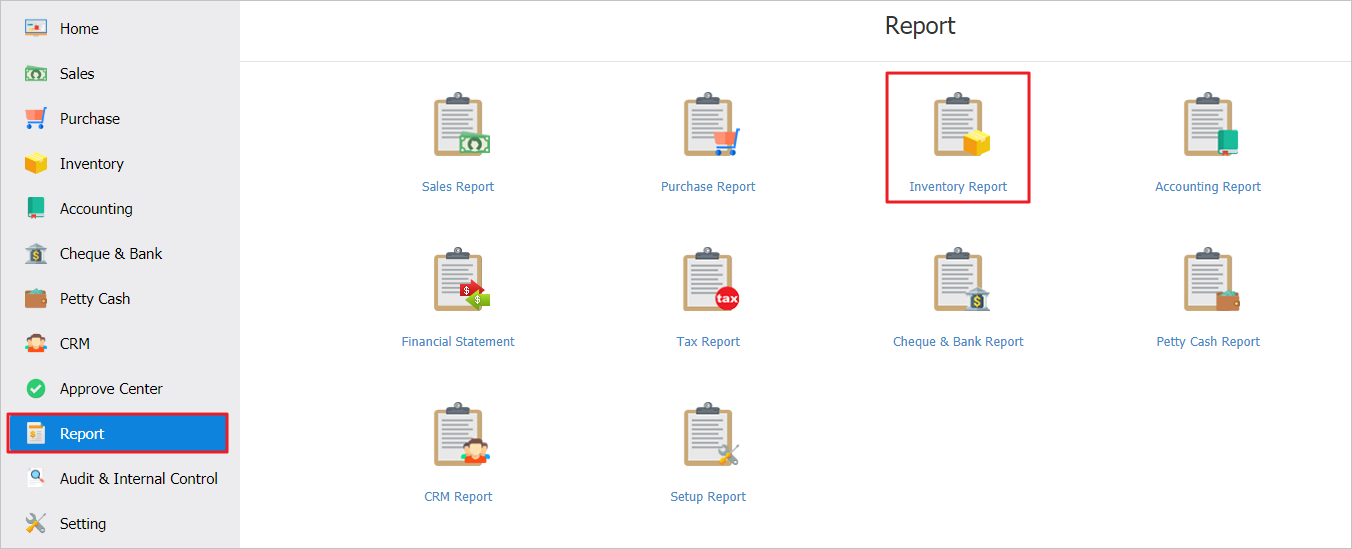Screen dimensions: 1352x549
Task: Open Approve Center menu label
Action: click(x=111, y=389)
